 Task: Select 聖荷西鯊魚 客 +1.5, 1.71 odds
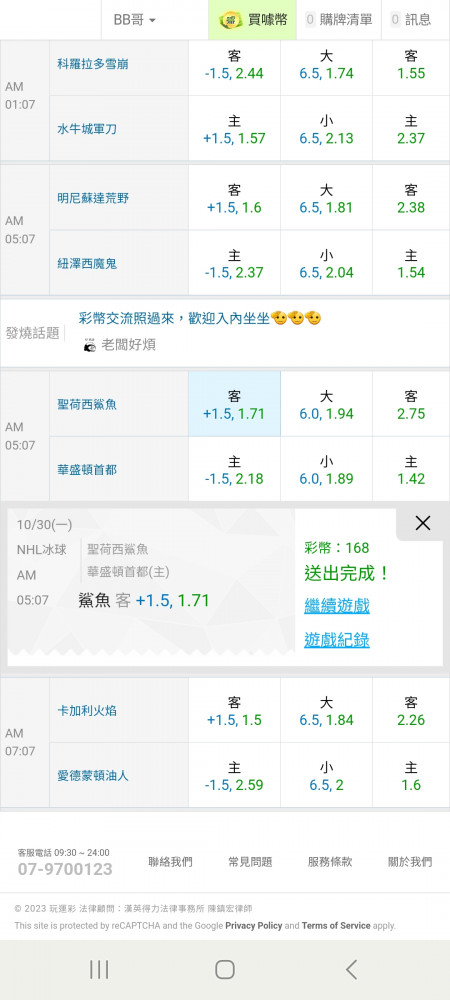(x=234, y=404)
